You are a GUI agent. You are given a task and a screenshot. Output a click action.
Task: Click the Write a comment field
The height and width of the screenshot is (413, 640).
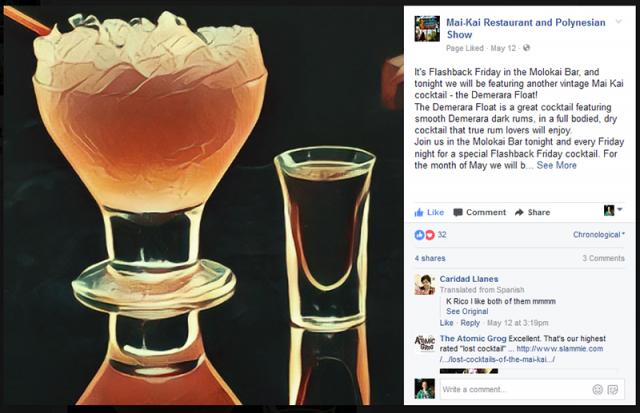(514, 389)
